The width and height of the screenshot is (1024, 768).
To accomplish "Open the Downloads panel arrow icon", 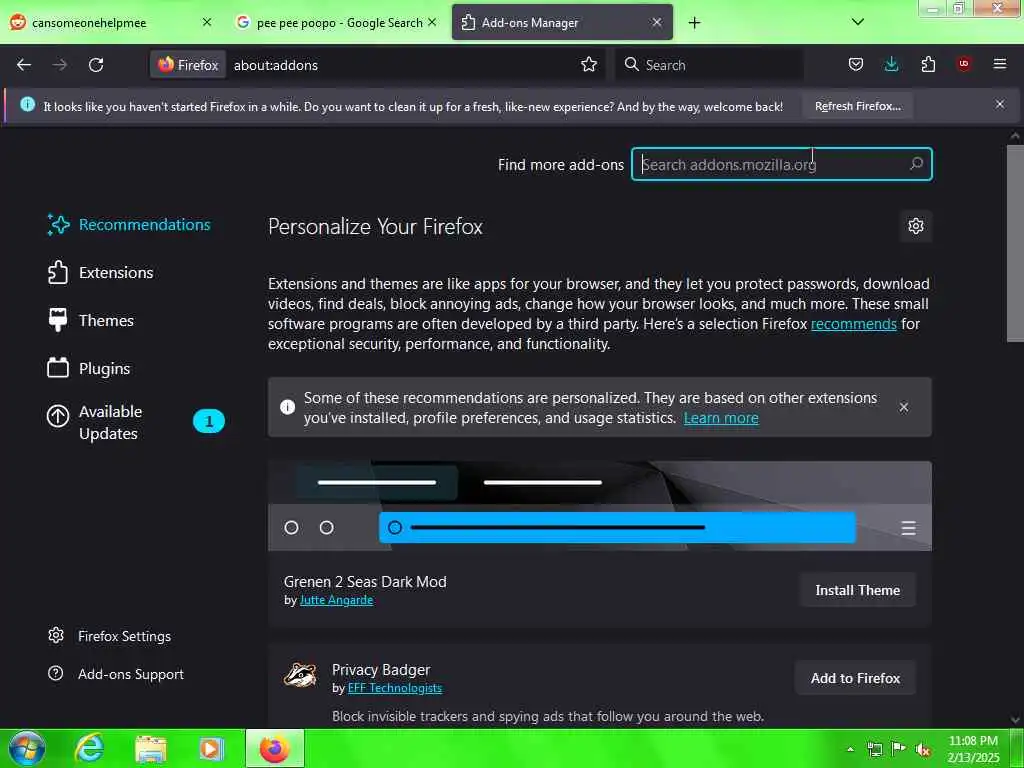I will (891, 64).
